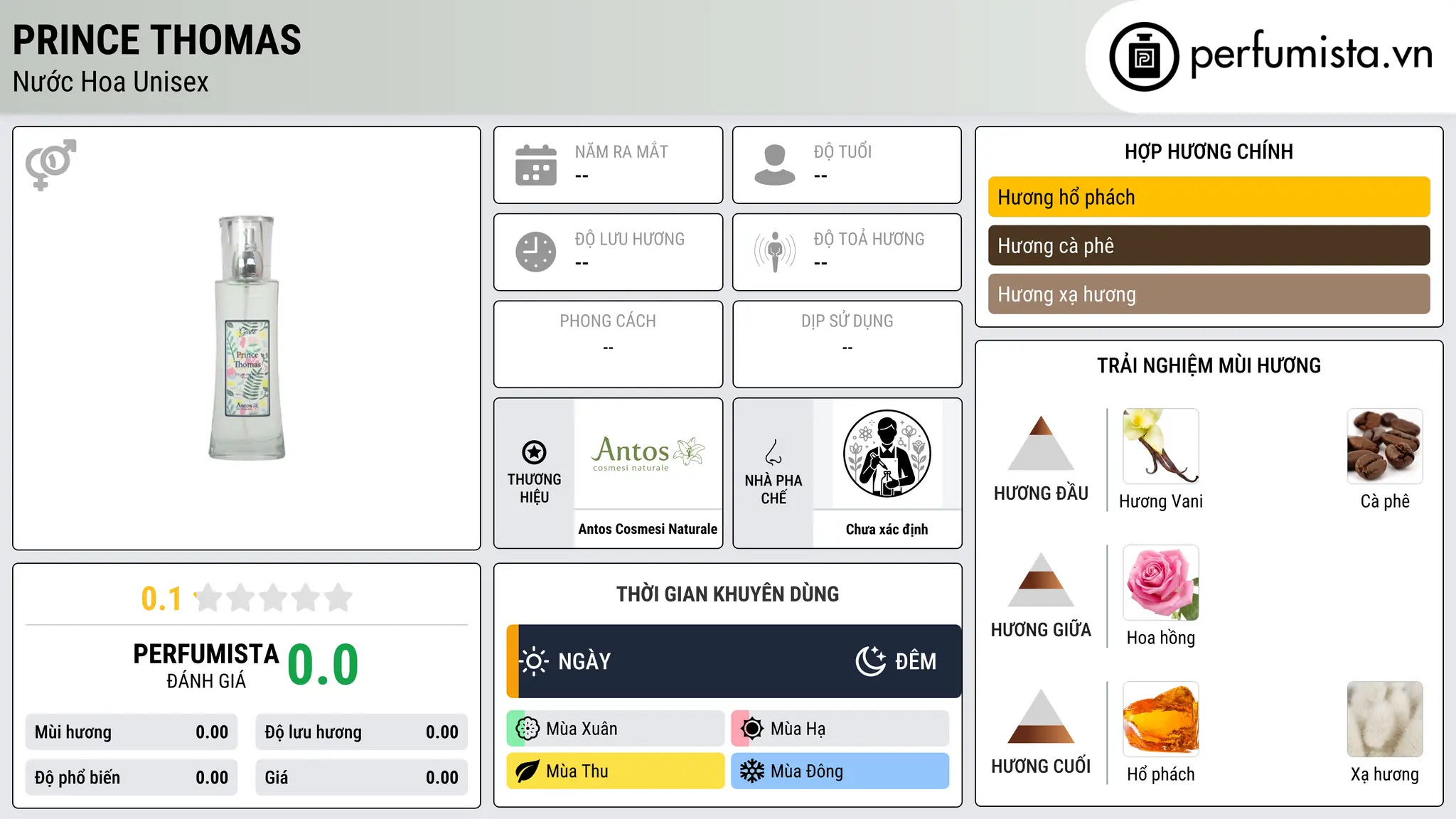Image resolution: width=1456 pixels, height=819 pixels.
Task: Click the PERFUMISTA ĐÁNH GIÁ label
Action: tap(206, 666)
